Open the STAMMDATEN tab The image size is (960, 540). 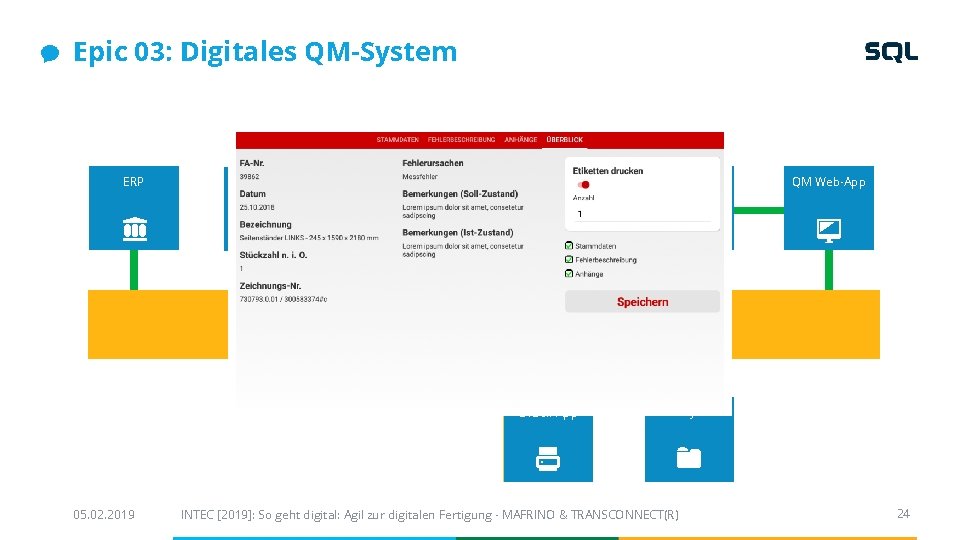(397, 140)
